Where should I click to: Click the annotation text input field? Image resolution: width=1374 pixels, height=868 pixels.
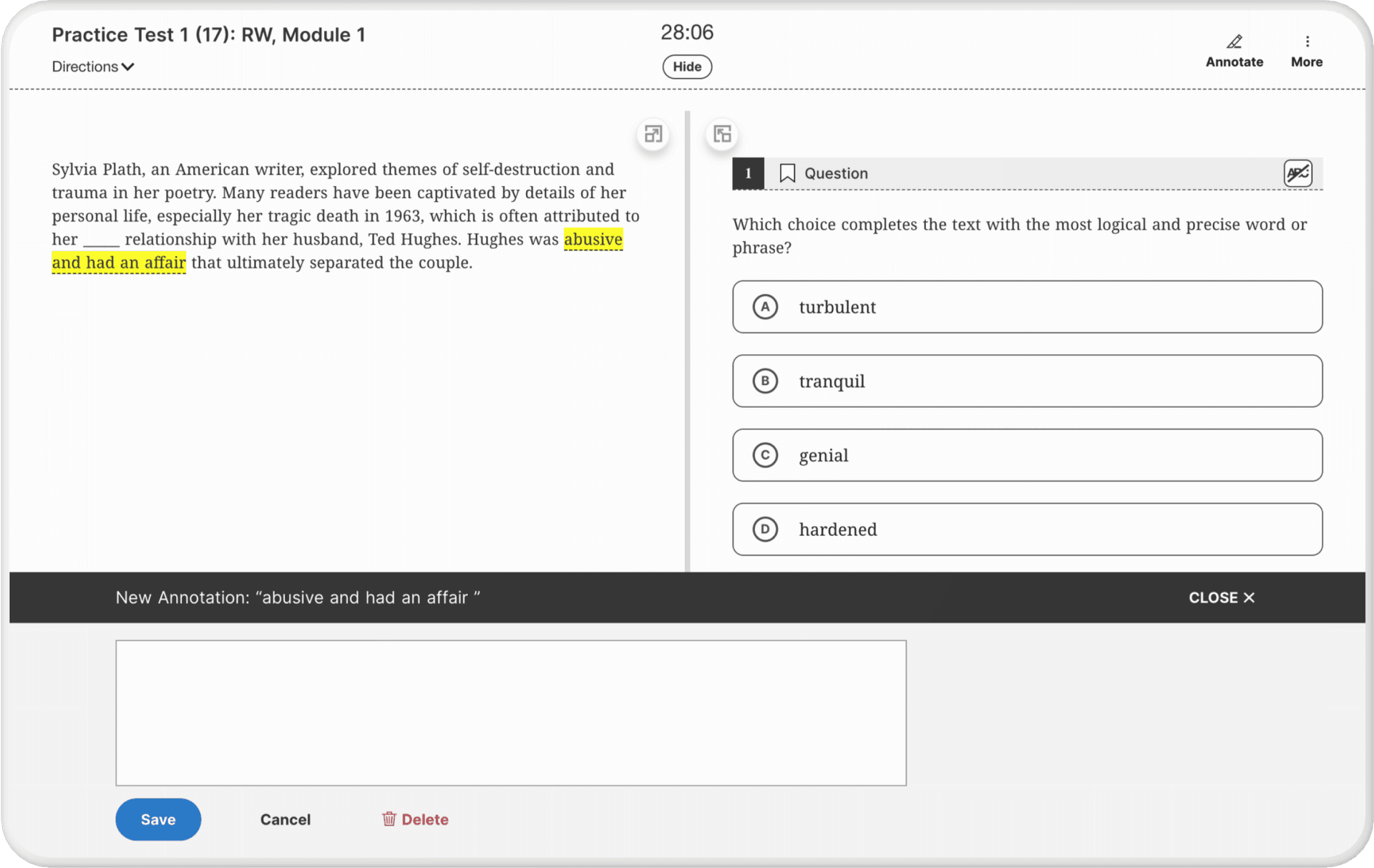[x=512, y=712]
